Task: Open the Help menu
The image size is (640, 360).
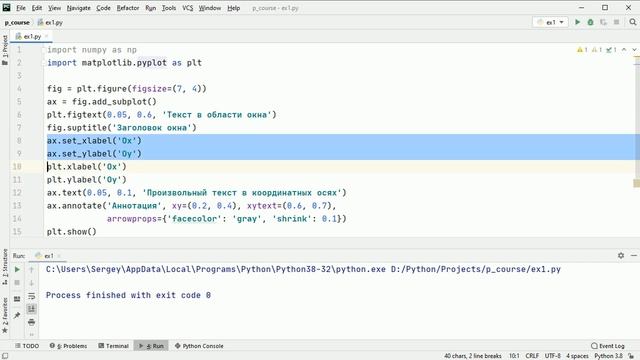Action: point(233,8)
